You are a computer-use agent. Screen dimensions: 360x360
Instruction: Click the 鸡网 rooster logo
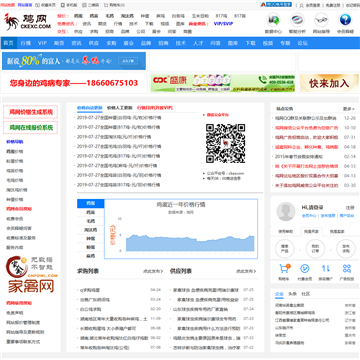click(28, 22)
